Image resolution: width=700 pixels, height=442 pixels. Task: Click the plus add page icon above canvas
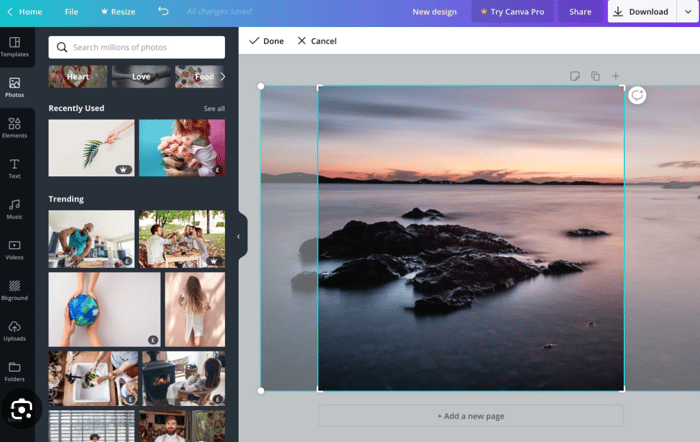coord(616,76)
